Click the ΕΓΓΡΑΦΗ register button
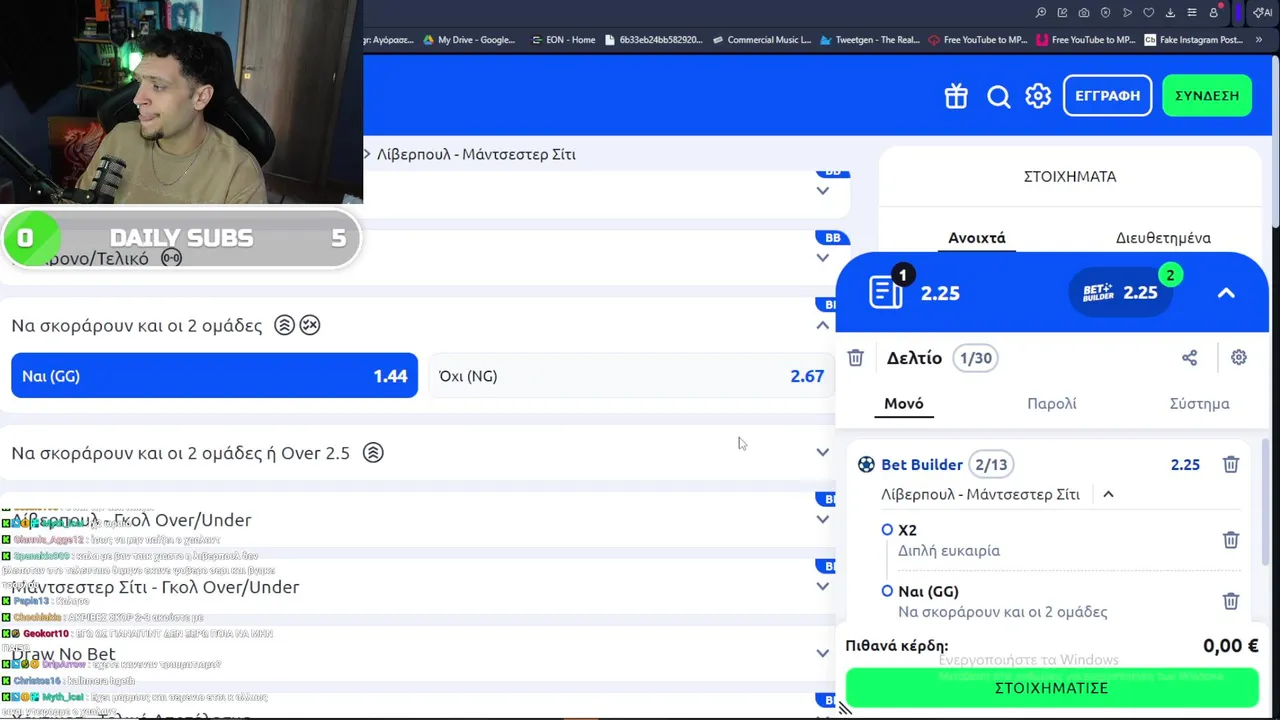 tap(1107, 96)
